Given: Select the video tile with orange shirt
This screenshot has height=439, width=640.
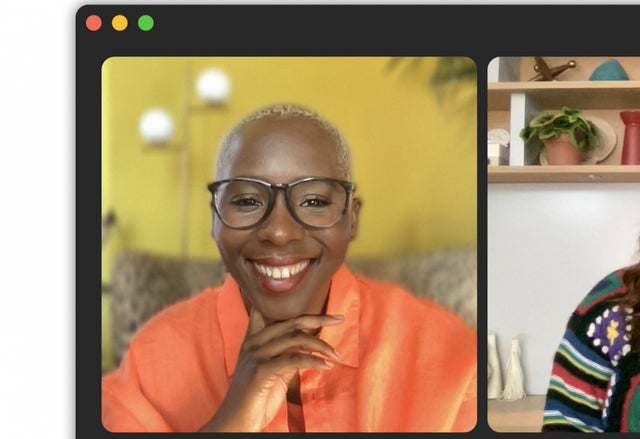Looking at the screenshot, I should pyautogui.click(x=289, y=244).
